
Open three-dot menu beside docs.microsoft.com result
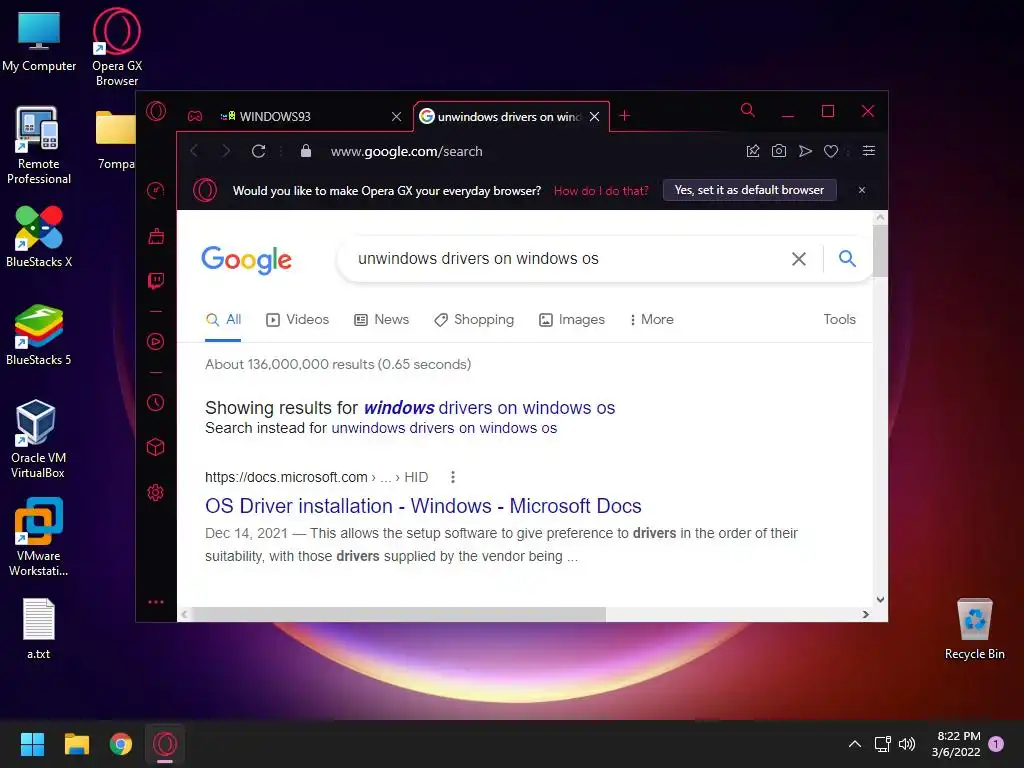(x=453, y=477)
